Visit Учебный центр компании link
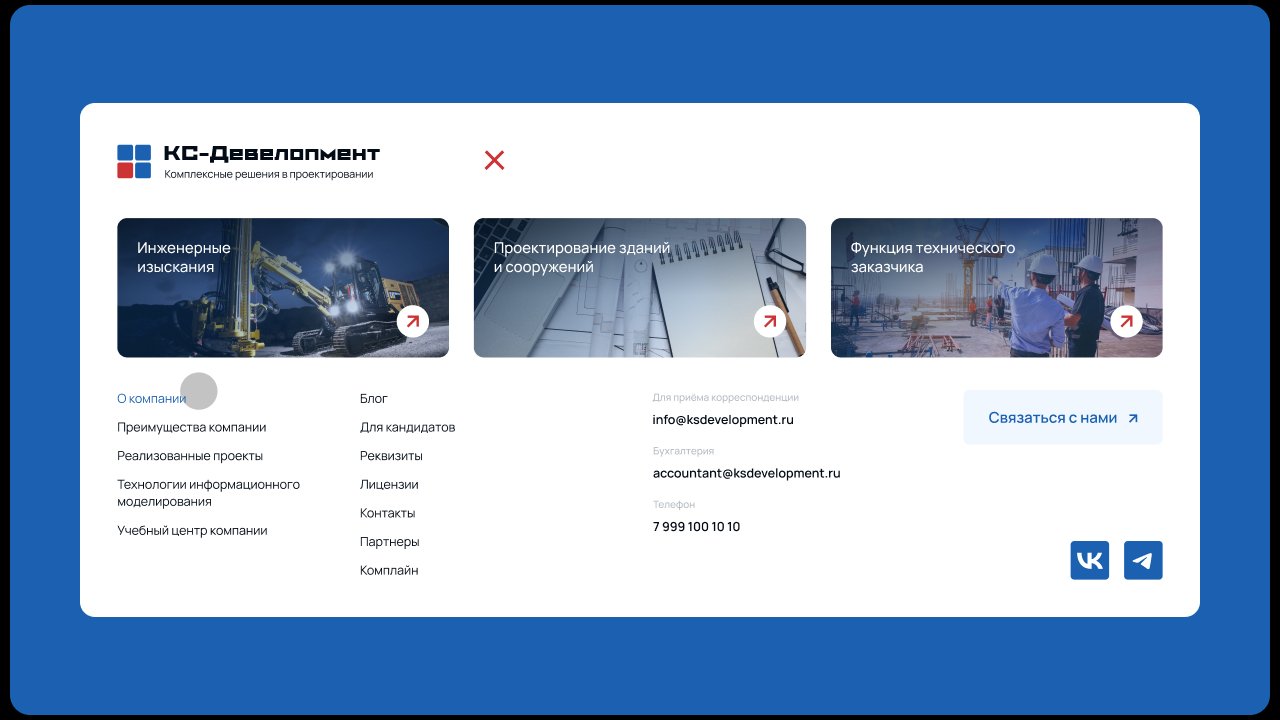This screenshot has height=720, width=1280. [x=192, y=531]
